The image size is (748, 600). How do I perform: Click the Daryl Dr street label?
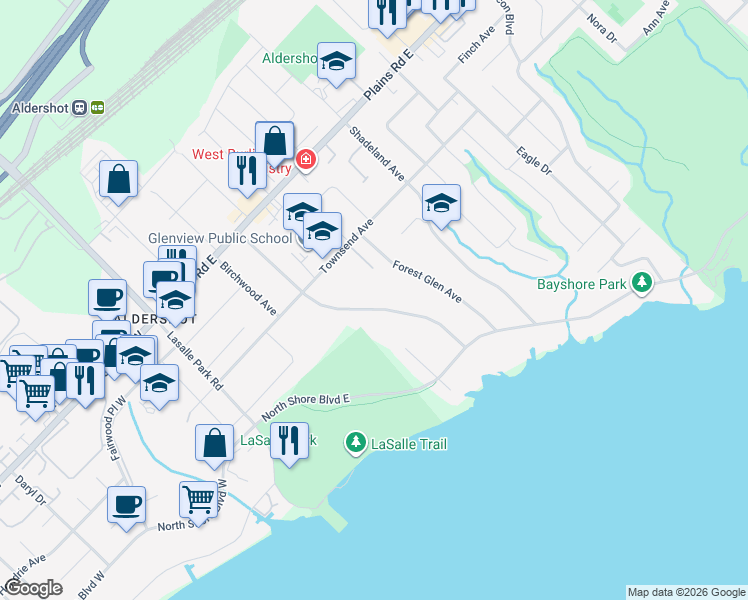pos(30,490)
